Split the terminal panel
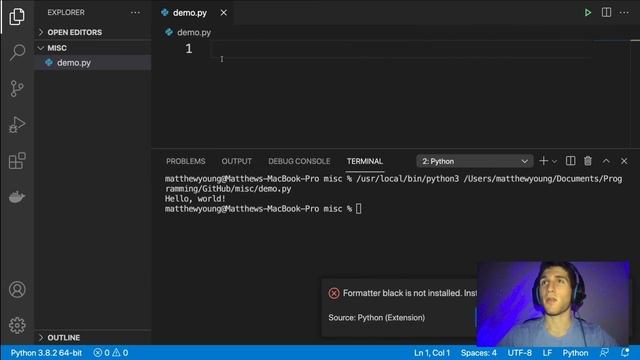Screen dimensions: 640x360 (571, 161)
